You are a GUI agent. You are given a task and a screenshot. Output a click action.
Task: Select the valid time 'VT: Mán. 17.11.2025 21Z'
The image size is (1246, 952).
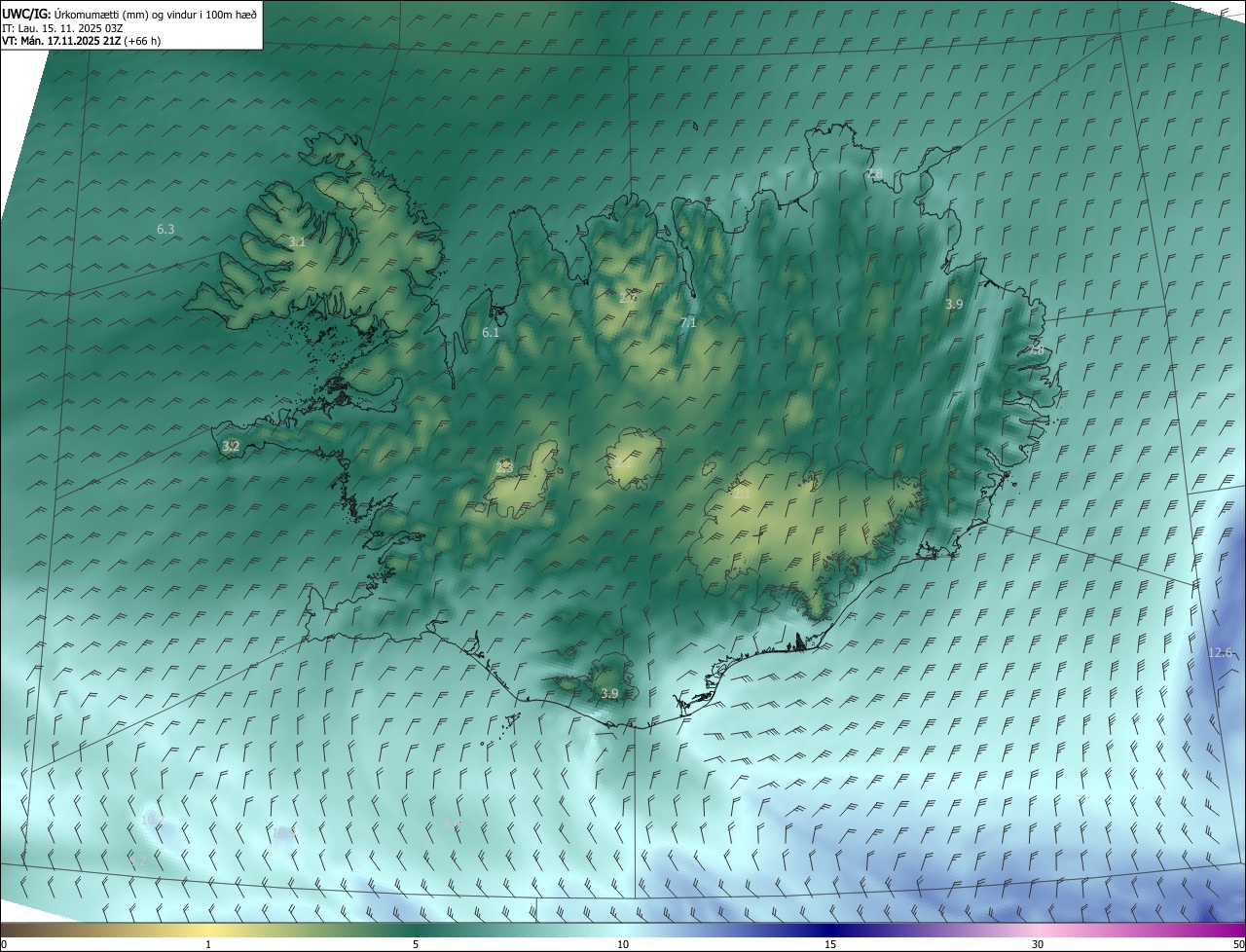(x=61, y=41)
